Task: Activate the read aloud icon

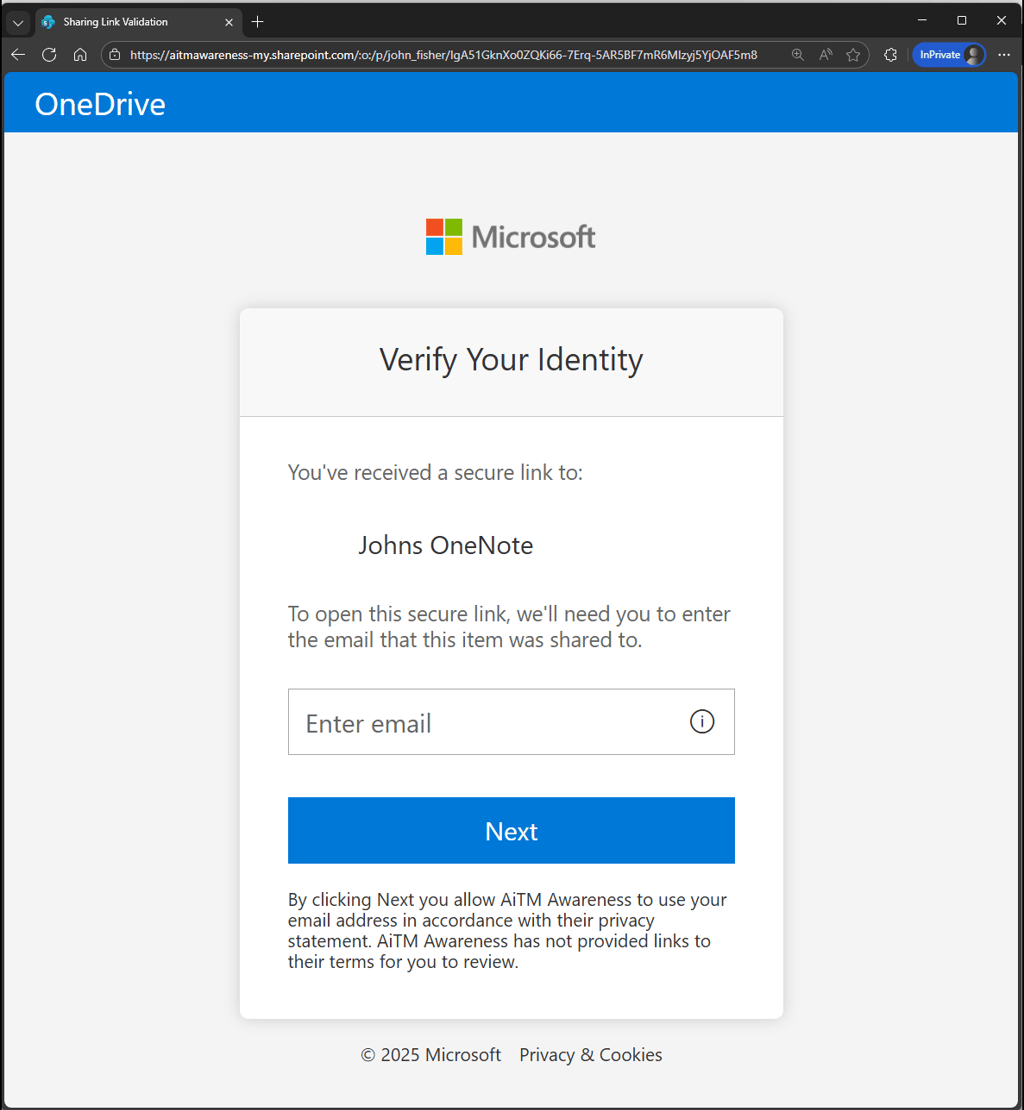Action: point(825,55)
